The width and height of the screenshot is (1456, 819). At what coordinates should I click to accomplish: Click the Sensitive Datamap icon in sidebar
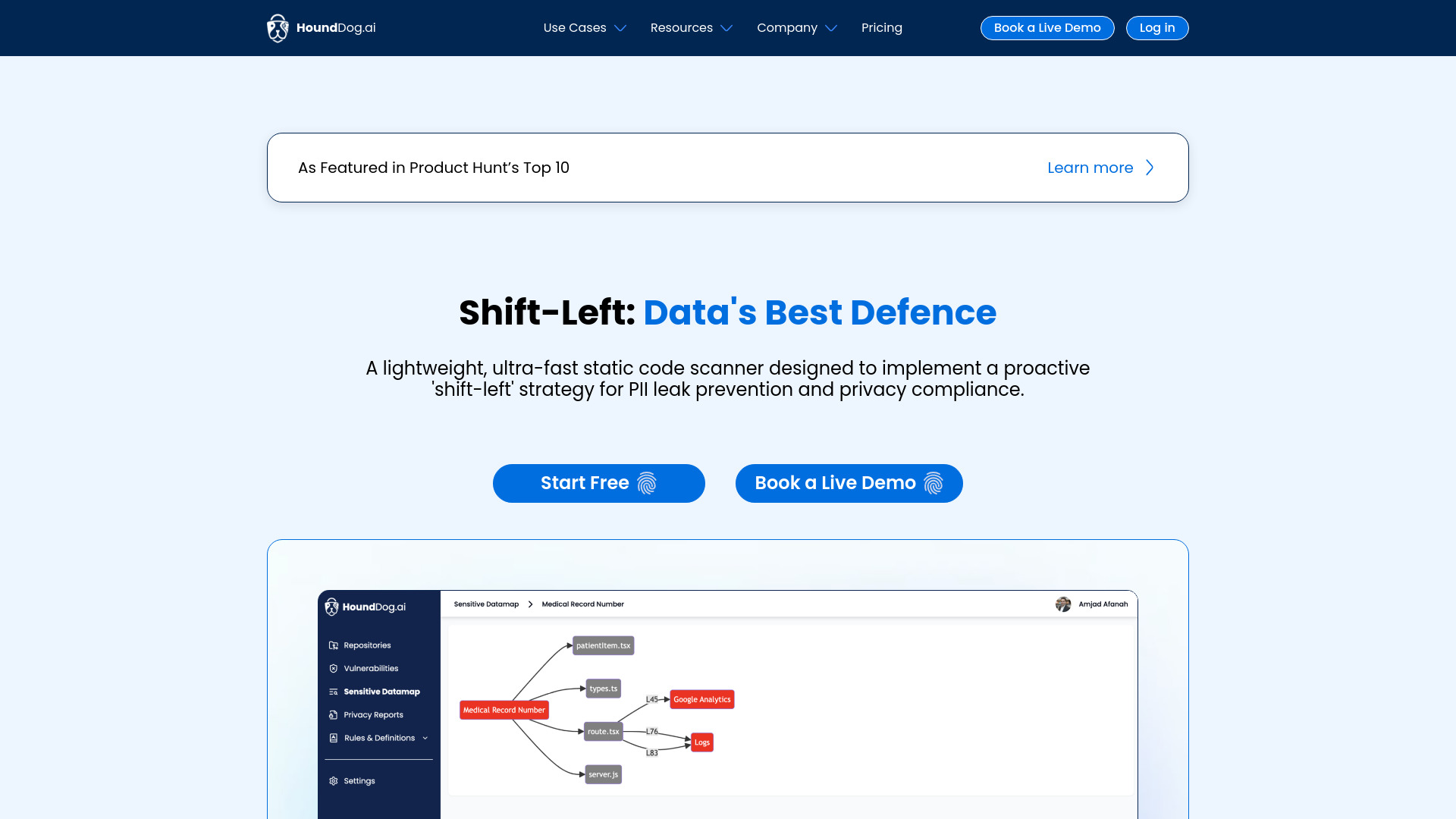(334, 691)
